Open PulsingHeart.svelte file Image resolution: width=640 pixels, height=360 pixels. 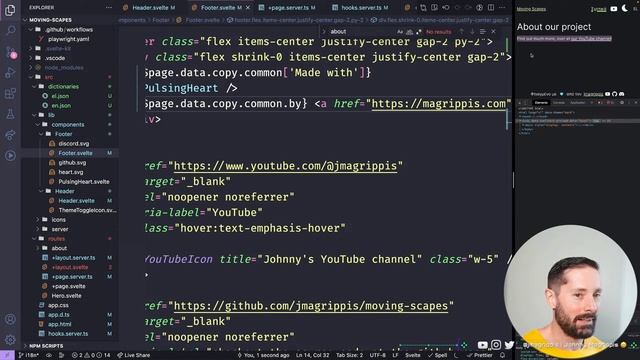[83, 182]
